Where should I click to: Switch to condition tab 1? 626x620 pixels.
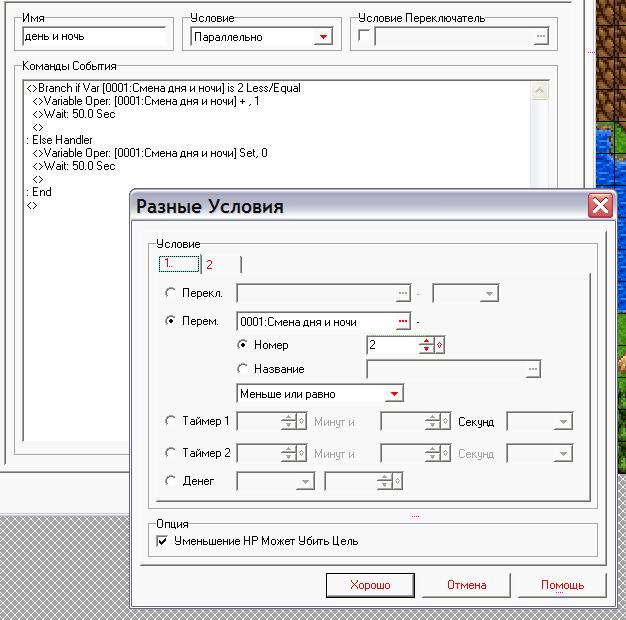tap(170, 264)
